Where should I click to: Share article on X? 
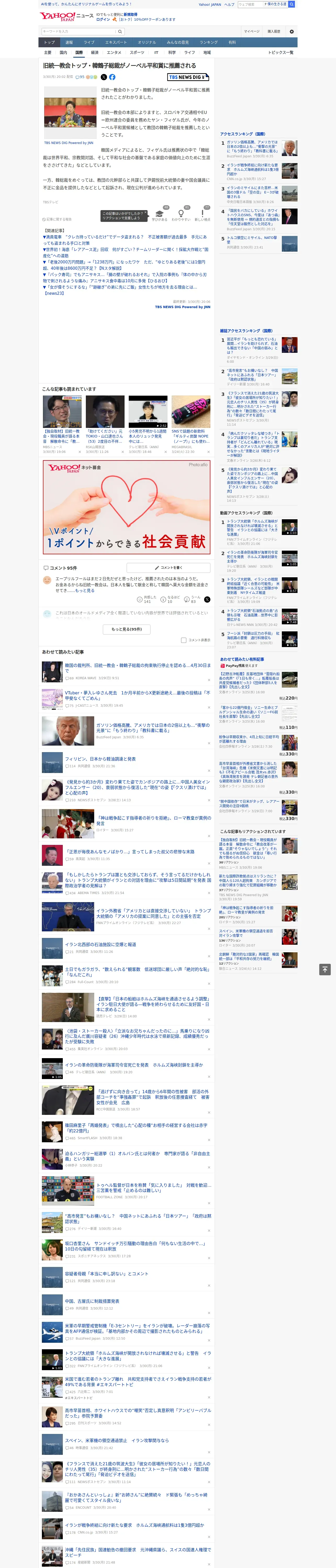point(104,77)
